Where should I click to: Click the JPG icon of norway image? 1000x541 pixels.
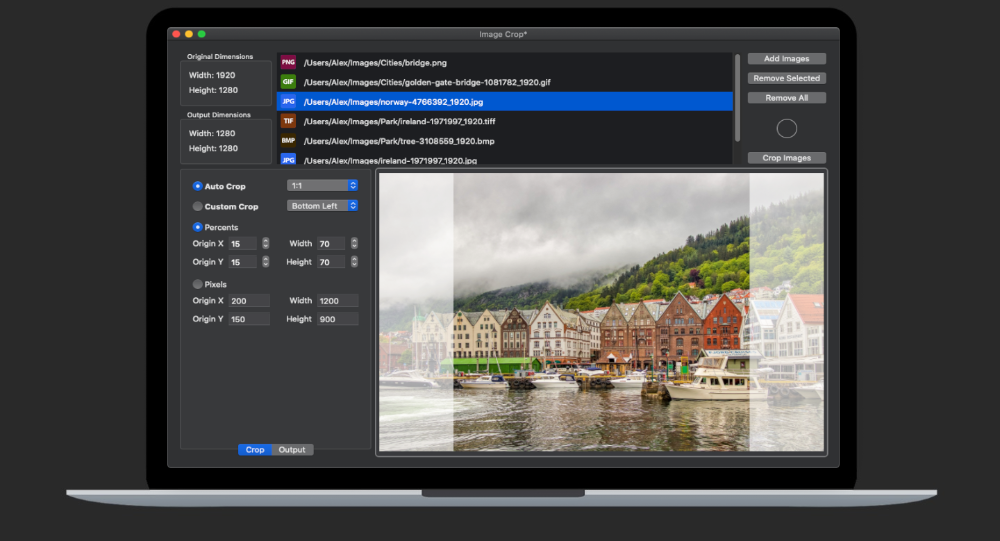(x=288, y=101)
